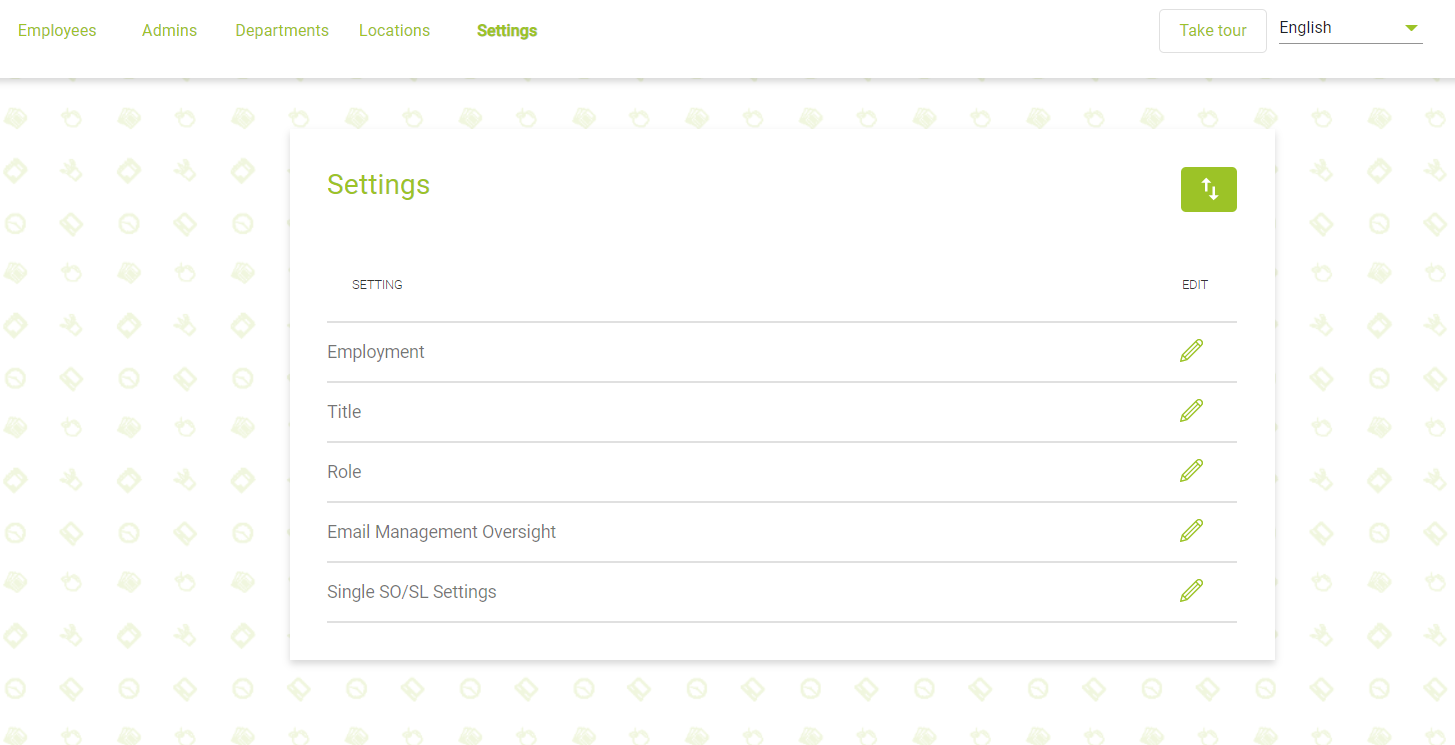Click the Single SO/SL Settings row label
Viewport: 1455px width, 745px height.
pyautogui.click(x=411, y=592)
